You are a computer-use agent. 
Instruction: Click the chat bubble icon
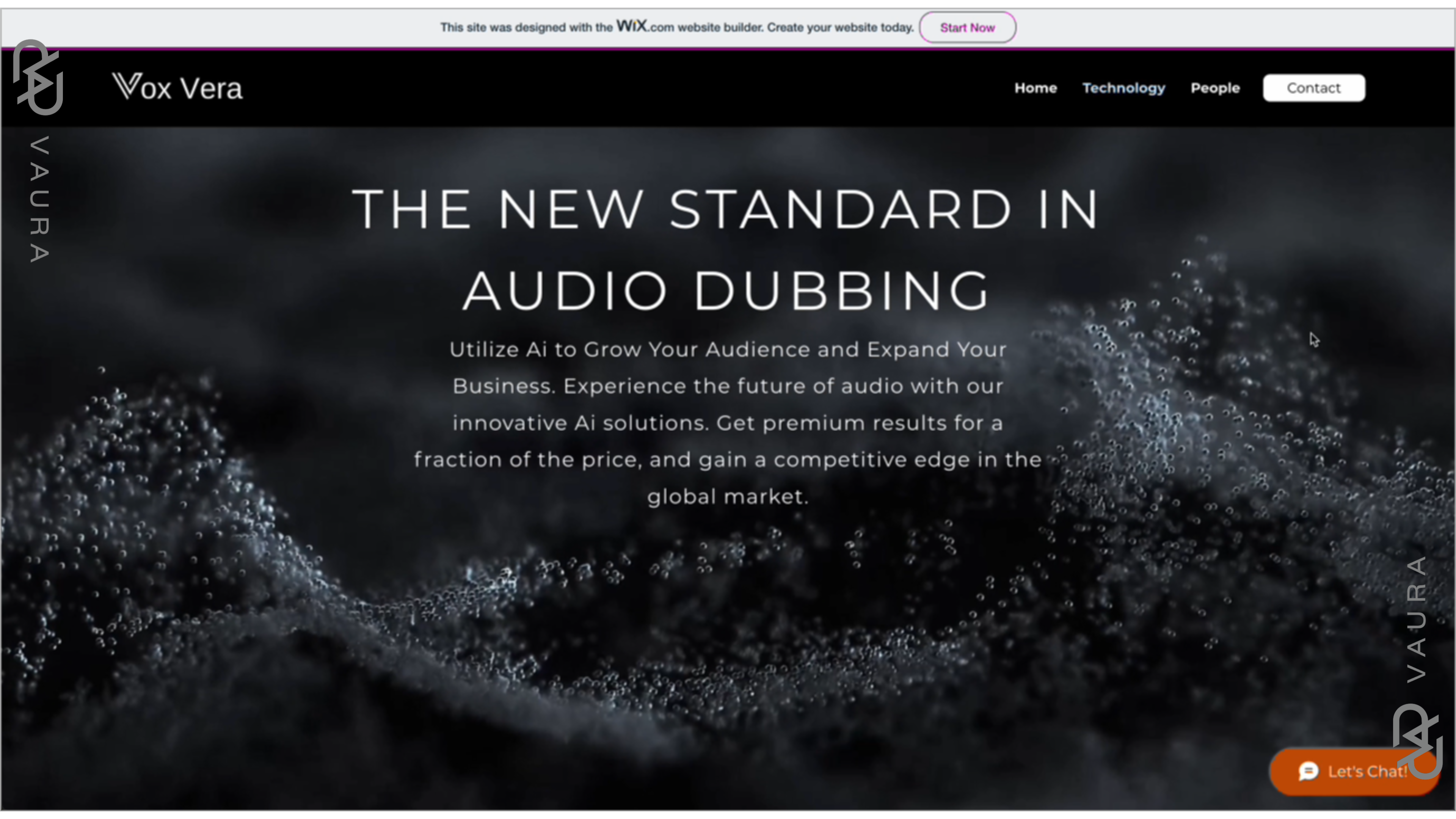pos(1308,771)
